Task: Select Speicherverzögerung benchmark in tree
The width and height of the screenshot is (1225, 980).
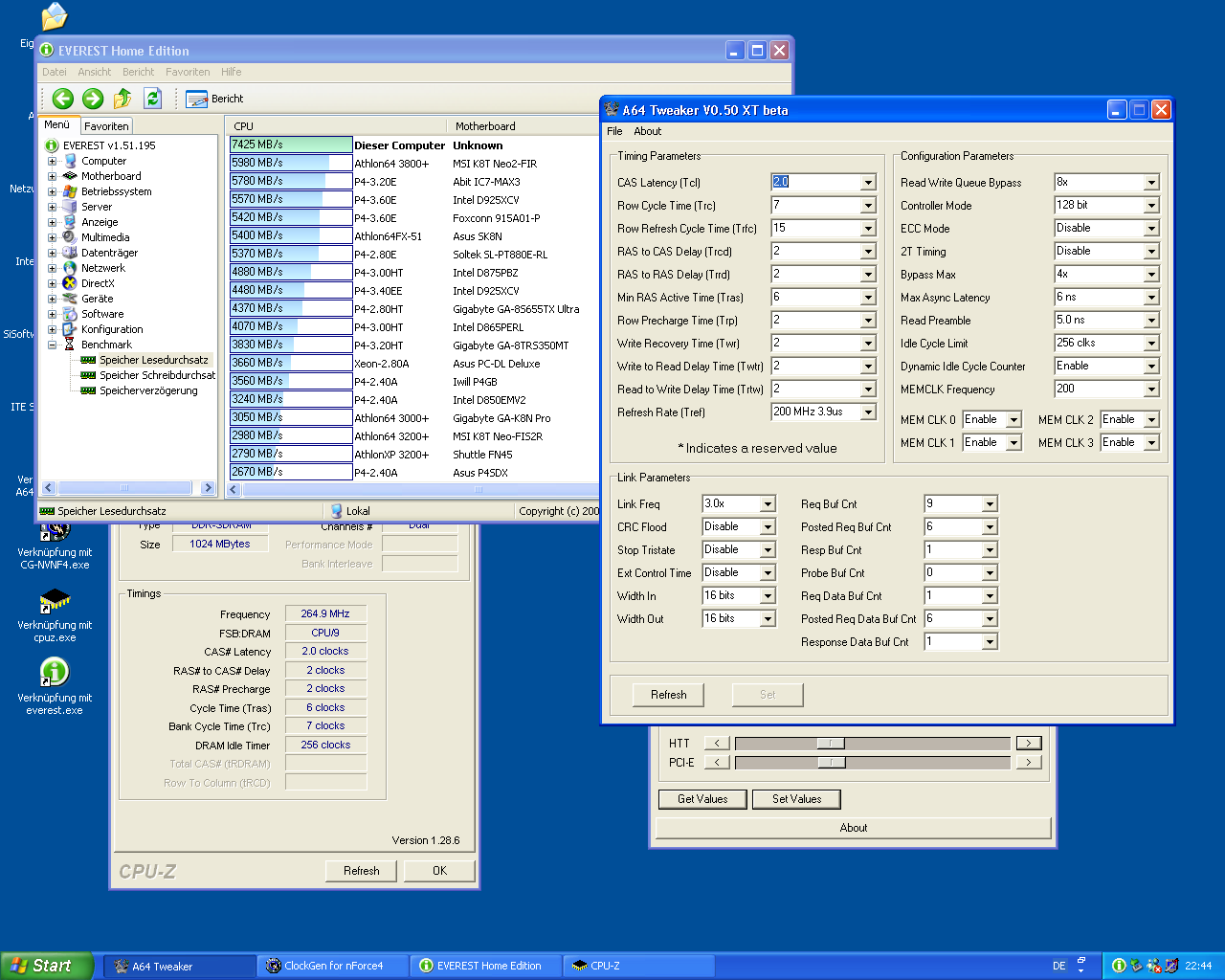Action: (148, 390)
